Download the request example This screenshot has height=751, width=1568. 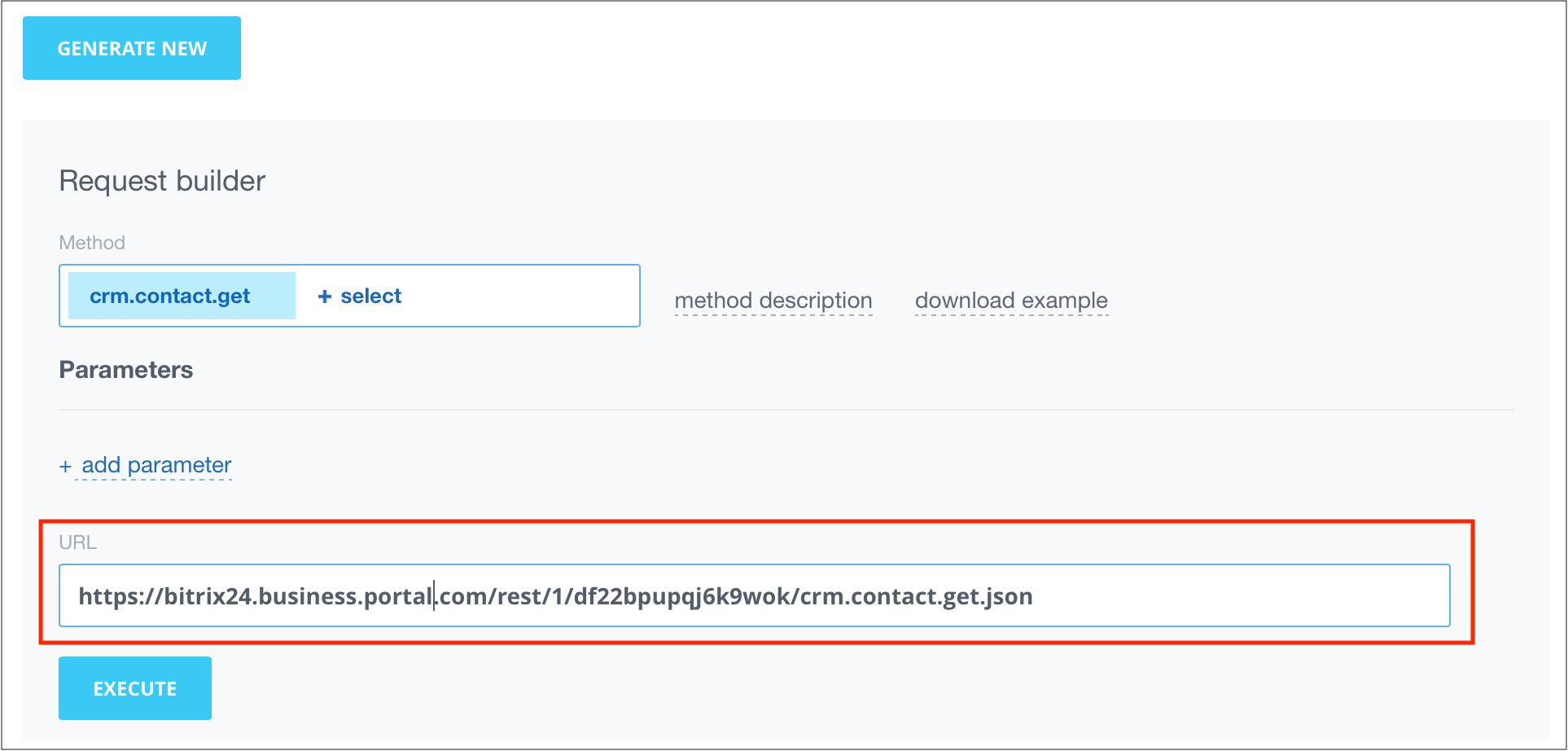pos(1011,300)
